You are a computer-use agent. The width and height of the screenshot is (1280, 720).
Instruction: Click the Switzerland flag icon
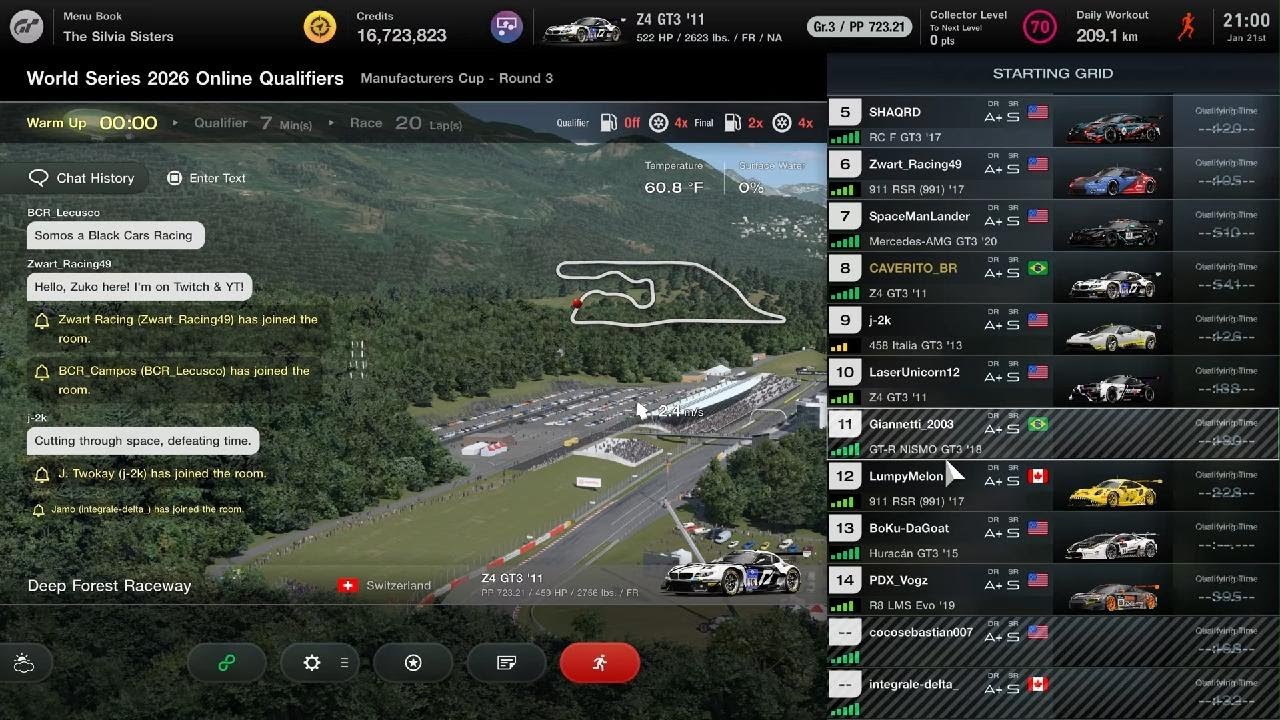pyautogui.click(x=348, y=586)
